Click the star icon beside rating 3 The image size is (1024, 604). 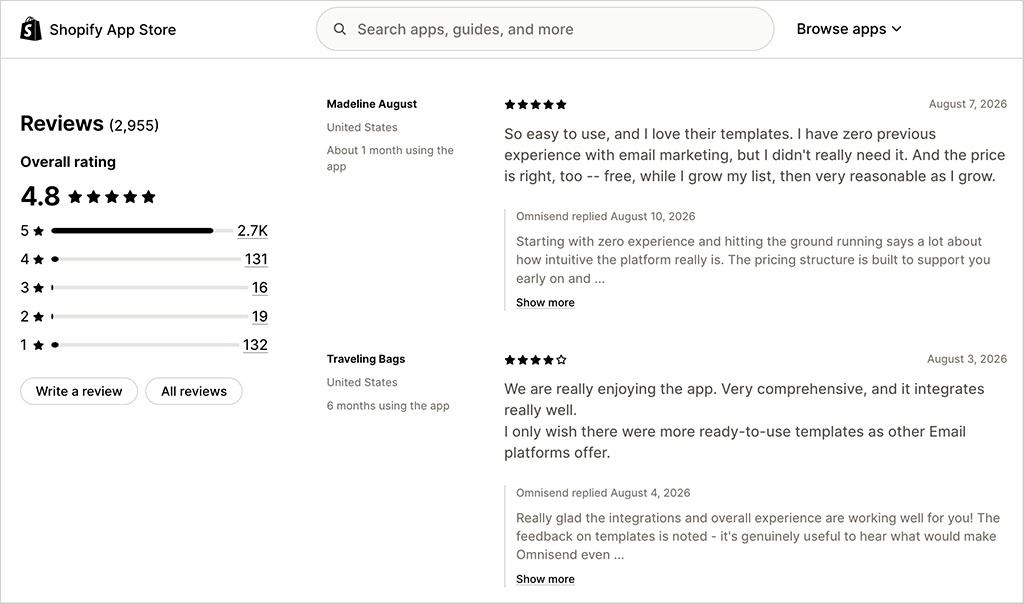click(39, 287)
